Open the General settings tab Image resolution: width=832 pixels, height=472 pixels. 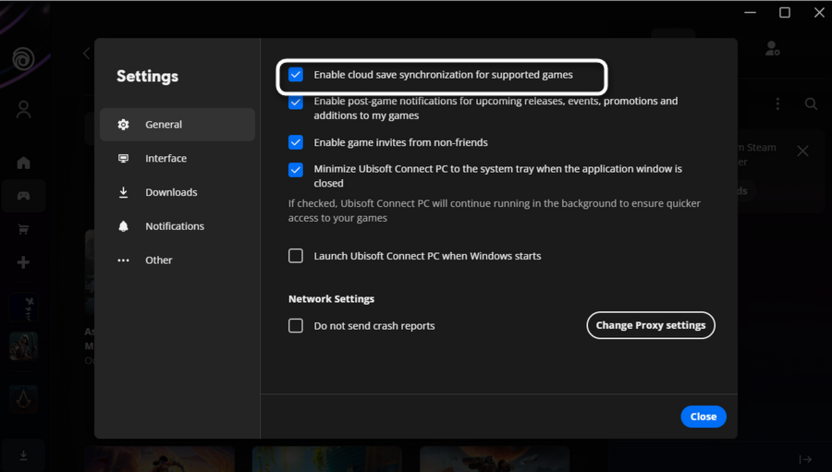pyautogui.click(x=177, y=125)
